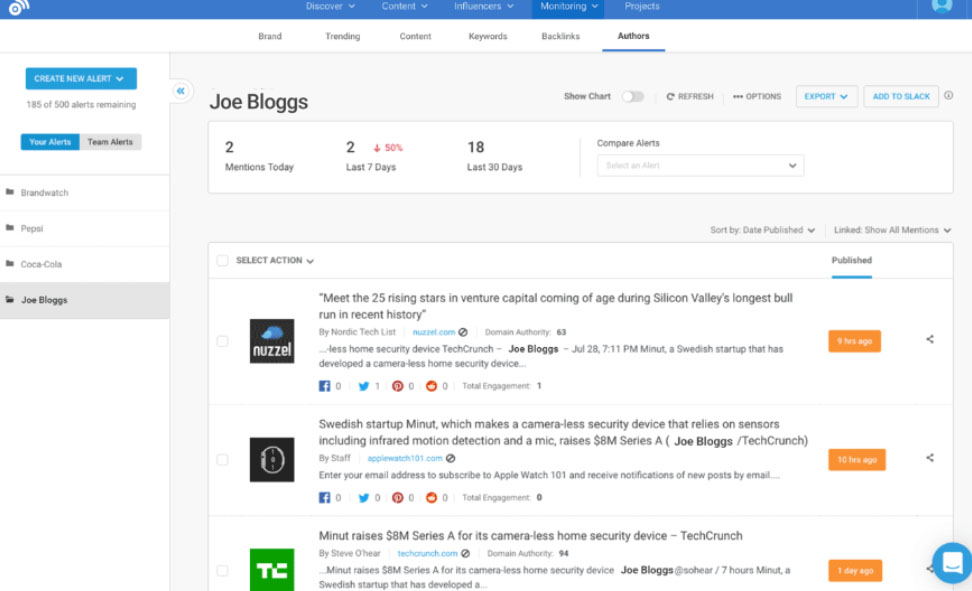Switch to the Content sub-tab
Viewport: 972px width, 591px height.
tap(415, 36)
